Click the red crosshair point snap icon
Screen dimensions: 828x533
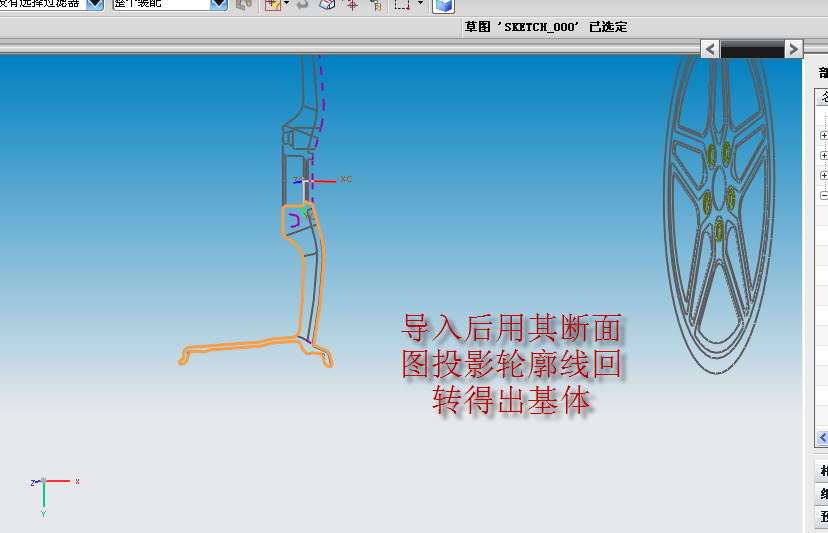352,5
